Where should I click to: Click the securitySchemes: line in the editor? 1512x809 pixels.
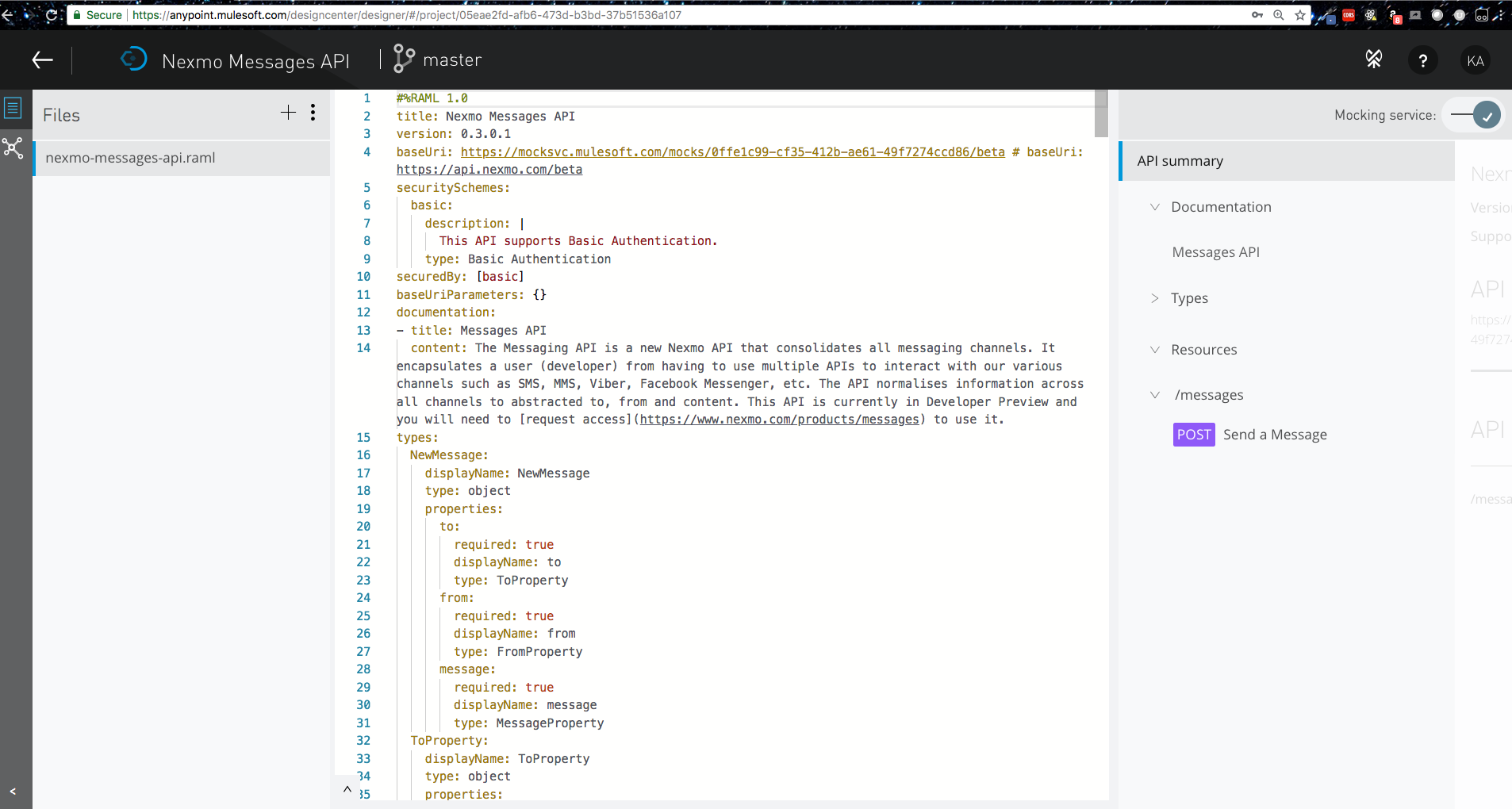click(453, 188)
